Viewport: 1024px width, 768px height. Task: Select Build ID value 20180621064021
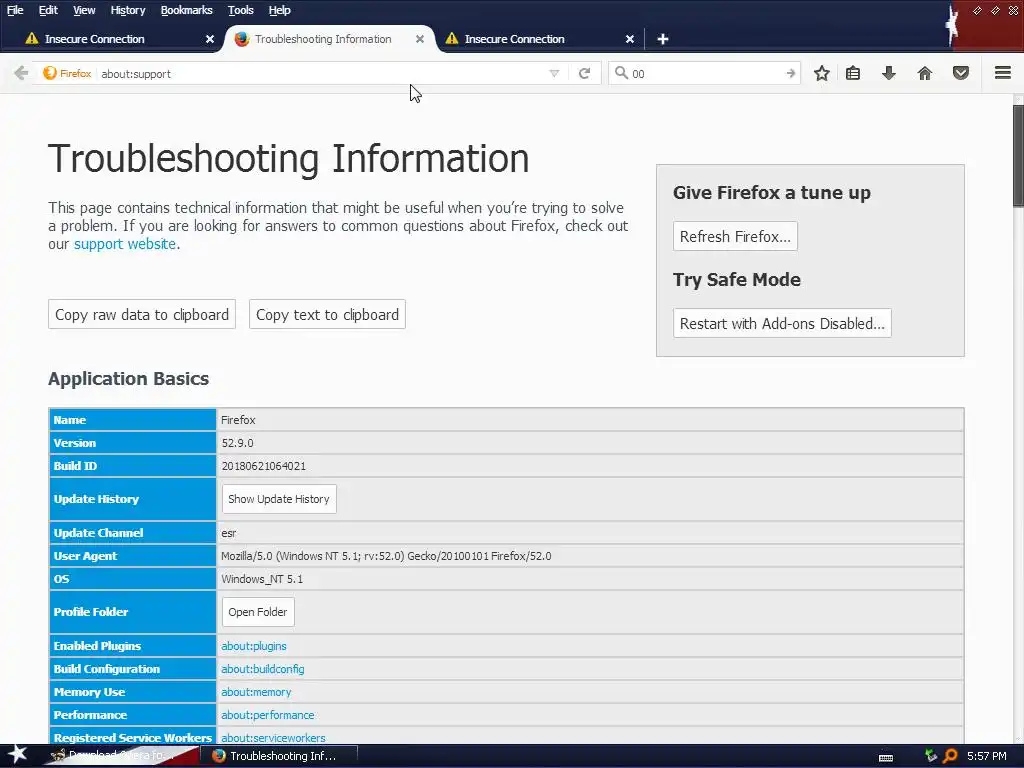(x=263, y=466)
